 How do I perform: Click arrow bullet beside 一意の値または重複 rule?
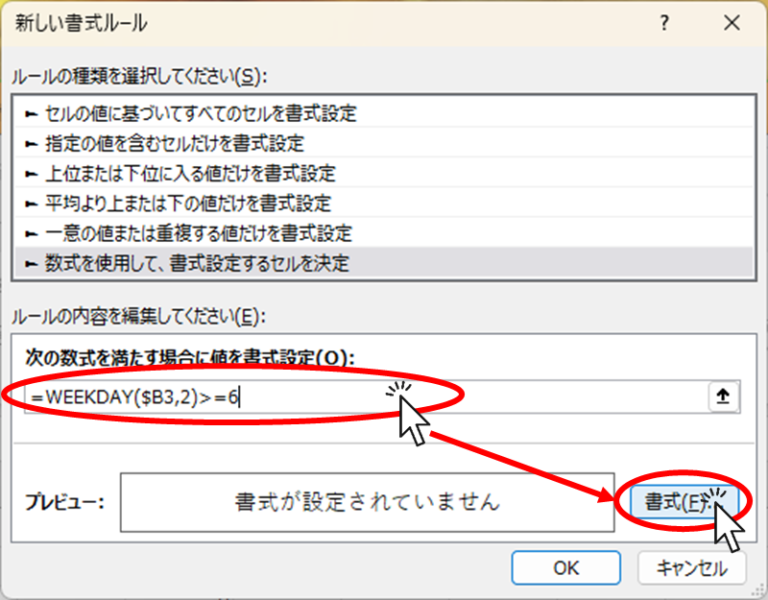pyautogui.click(x=31, y=234)
